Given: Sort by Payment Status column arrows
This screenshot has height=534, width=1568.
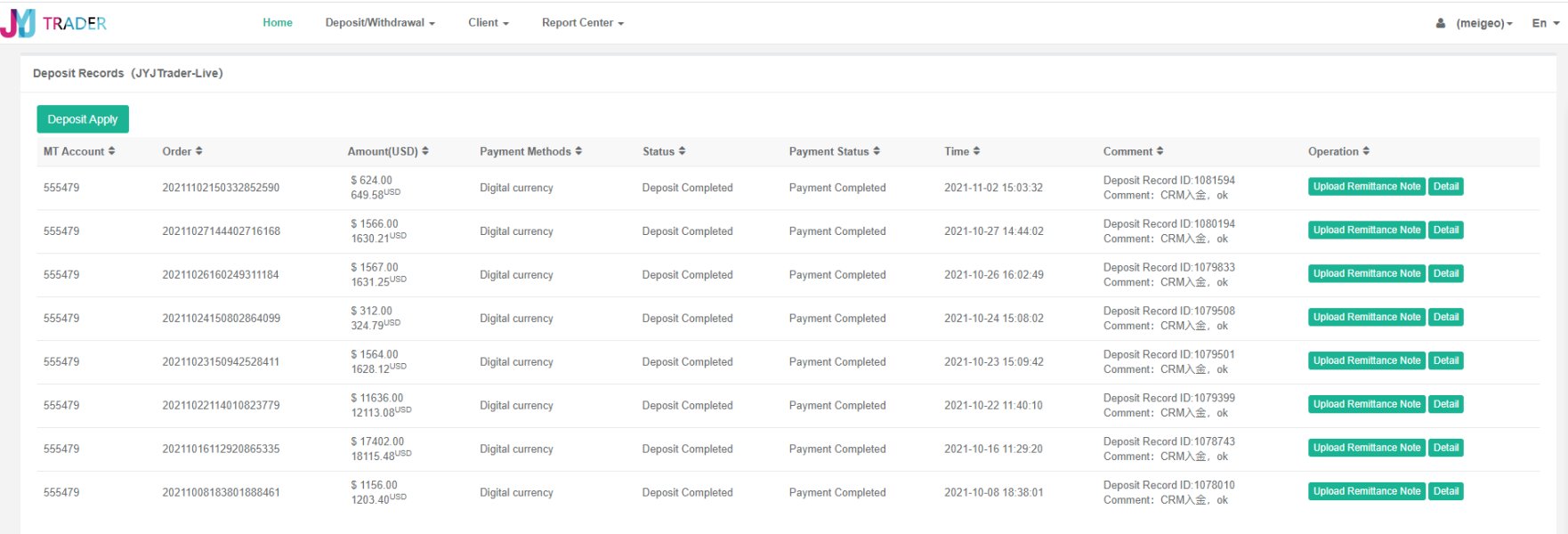Looking at the screenshot, I should pyautogui.click(x=877, y=151).
